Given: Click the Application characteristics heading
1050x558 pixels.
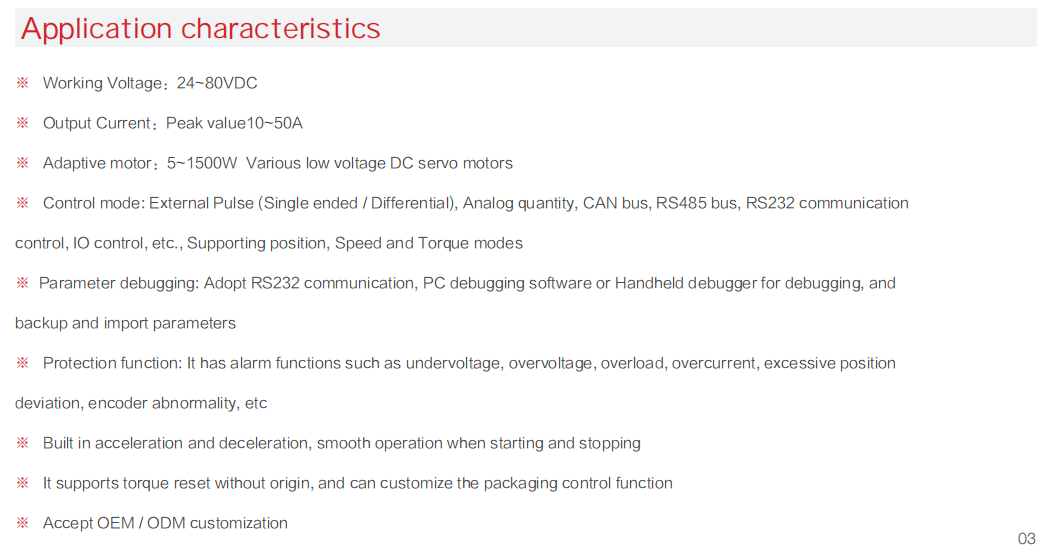Looking at the screenshot, I should click(x=200, y=28).
